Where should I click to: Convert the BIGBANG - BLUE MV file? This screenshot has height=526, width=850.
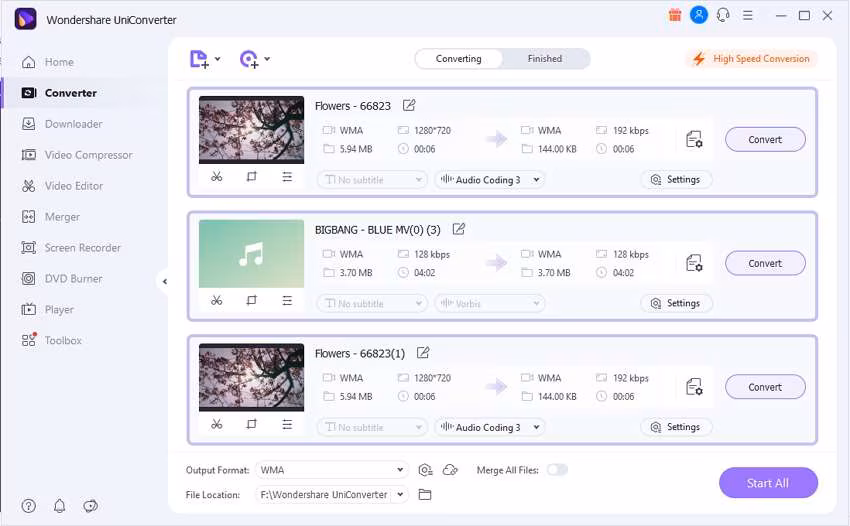click(765, 263)
